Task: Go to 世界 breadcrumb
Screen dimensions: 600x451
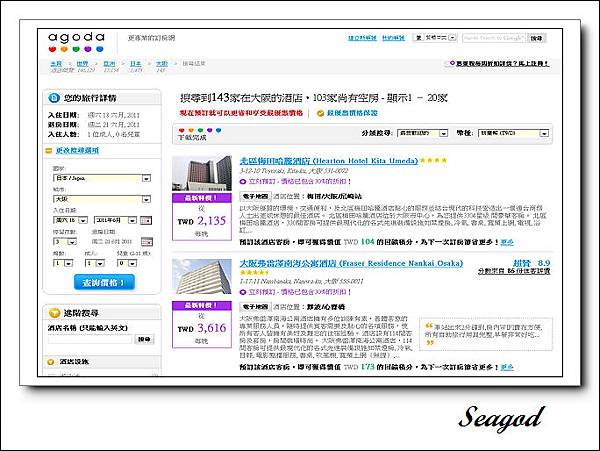Action: (x=82, y=63)
